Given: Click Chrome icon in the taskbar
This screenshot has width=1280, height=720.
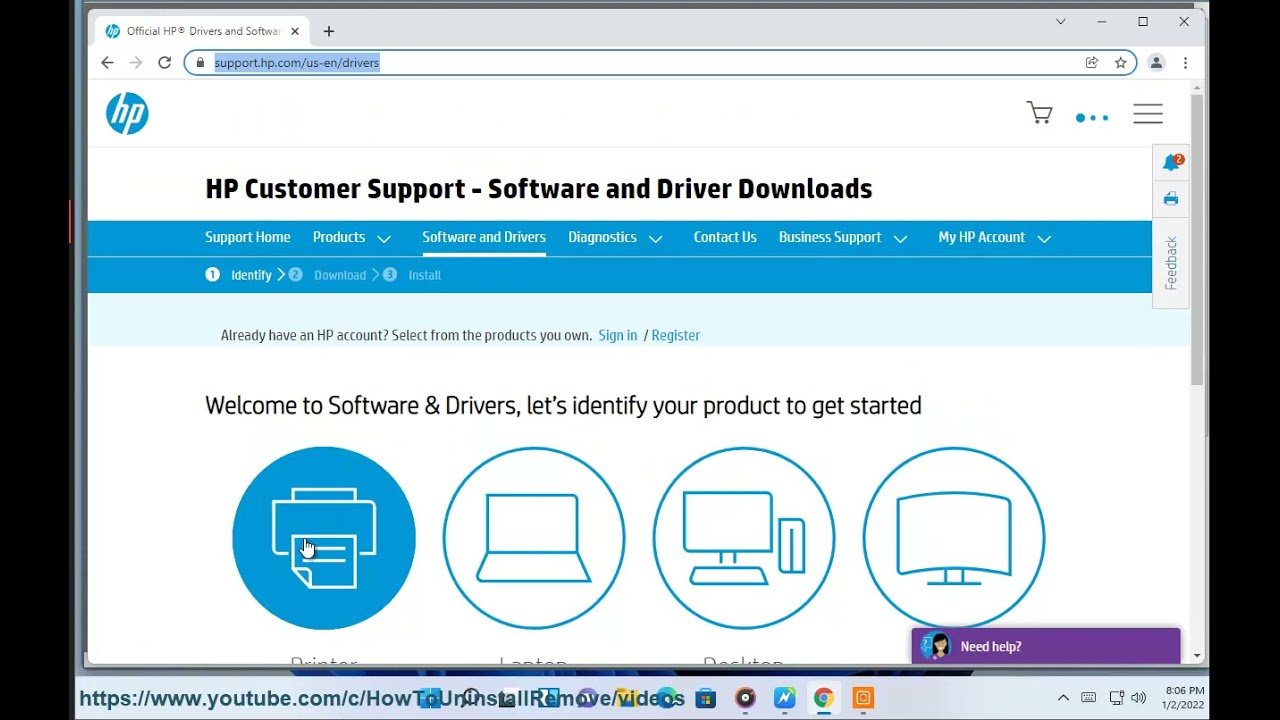Looking at the screenshot, I should 823,698.
